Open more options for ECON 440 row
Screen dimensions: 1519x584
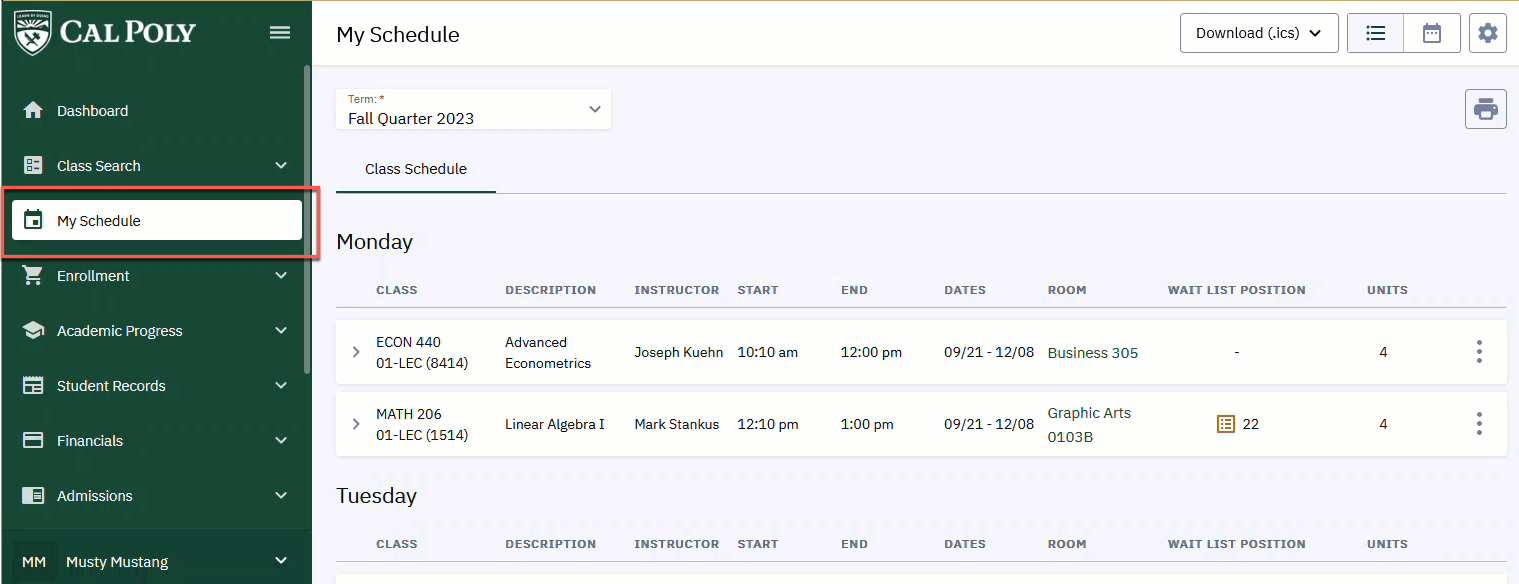point(1479,352)
